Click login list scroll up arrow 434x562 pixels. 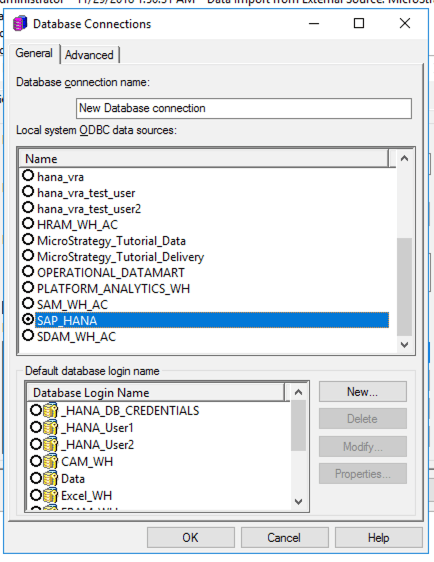coord(298,392)
